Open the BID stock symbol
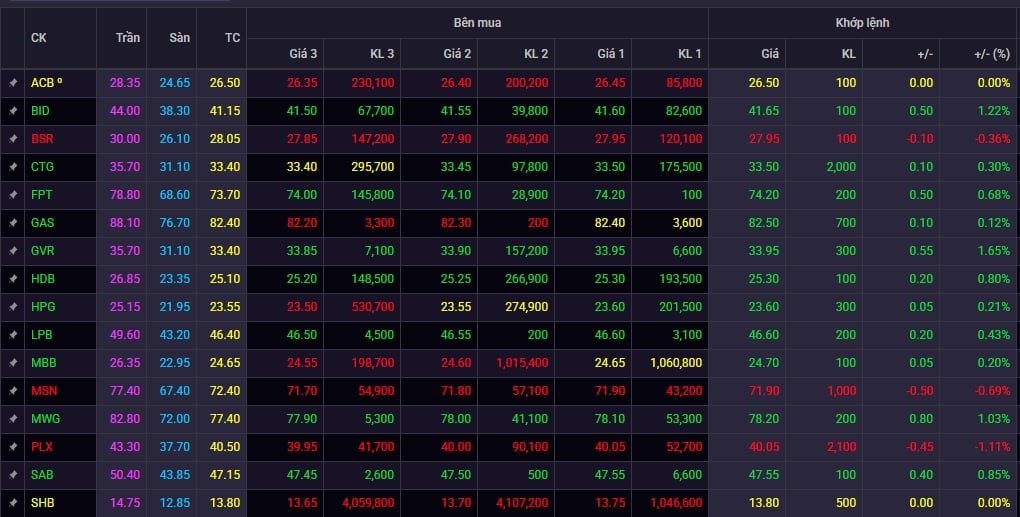 tap(40, 111)
